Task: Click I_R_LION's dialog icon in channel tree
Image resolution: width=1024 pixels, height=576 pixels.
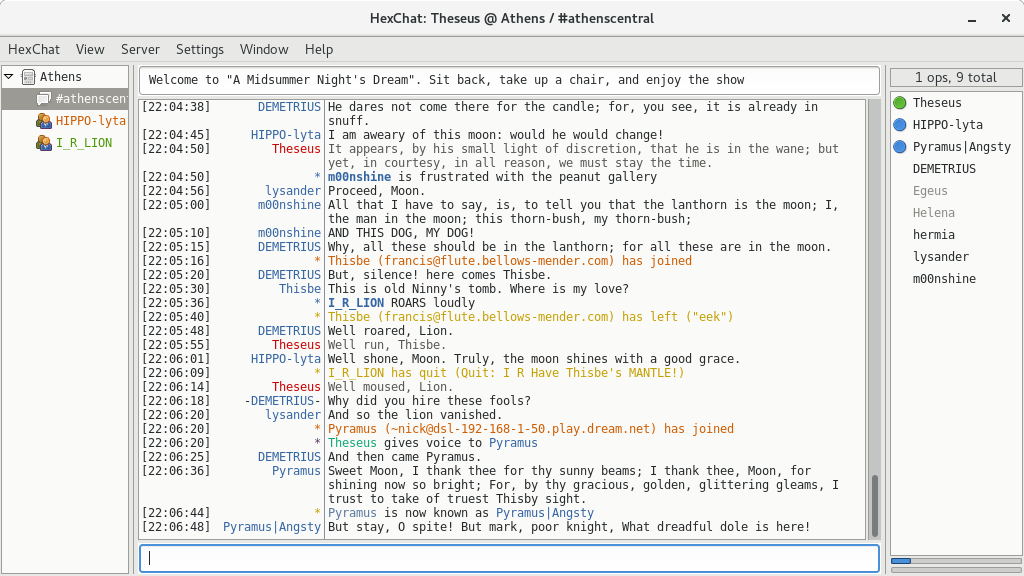Action: click(44, 143)
